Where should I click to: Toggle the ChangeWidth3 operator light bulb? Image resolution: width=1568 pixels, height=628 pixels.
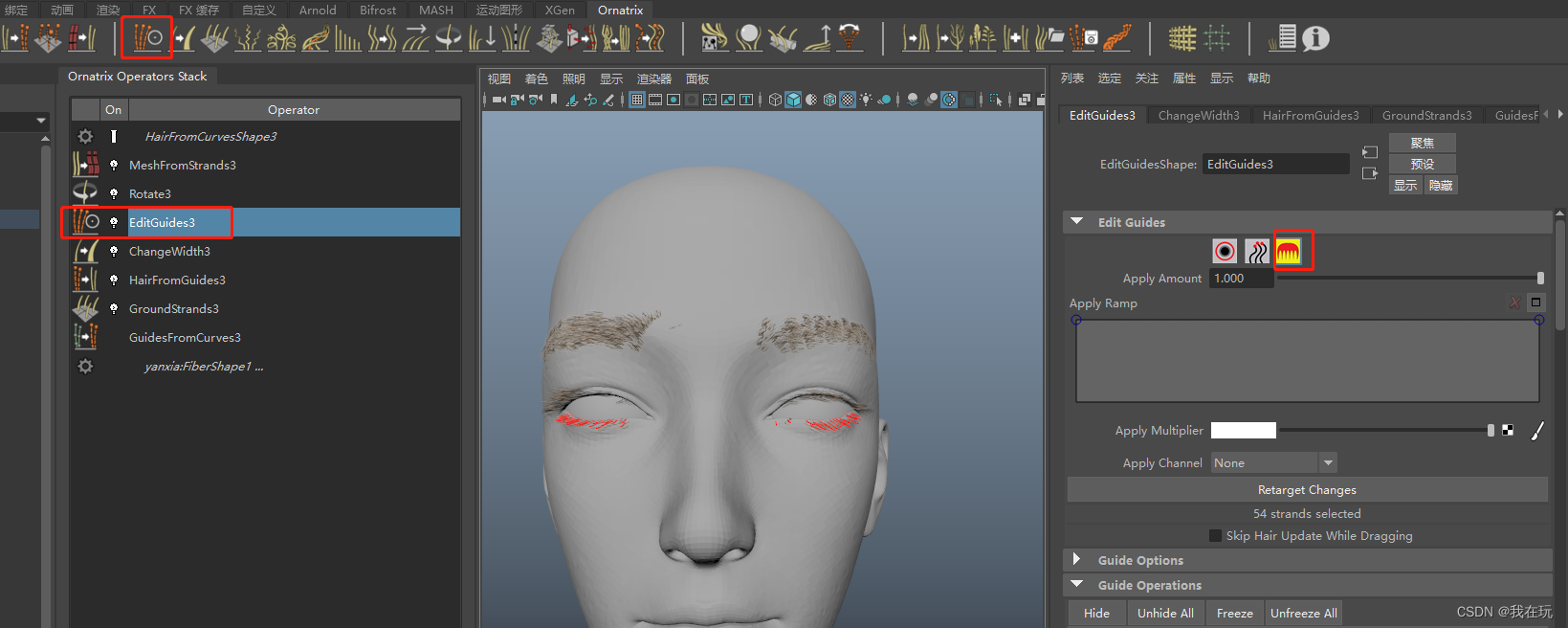(114, 252)
